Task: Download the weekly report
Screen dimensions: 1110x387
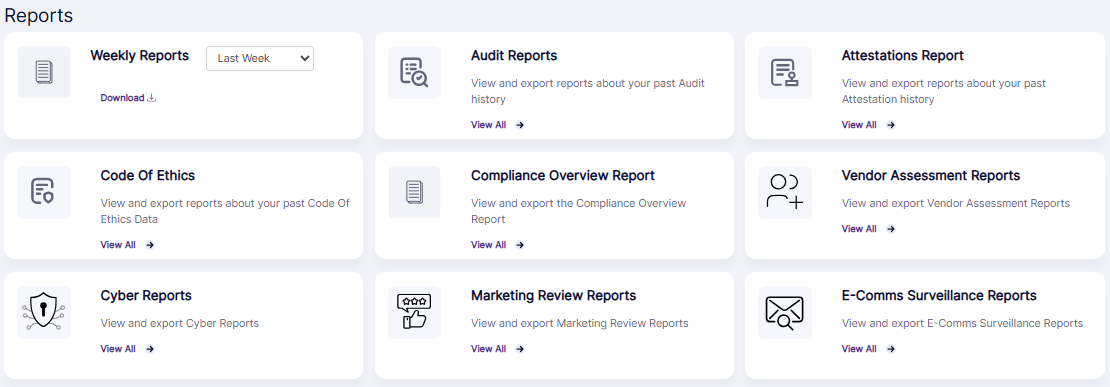Action: (x=128, y=98)
